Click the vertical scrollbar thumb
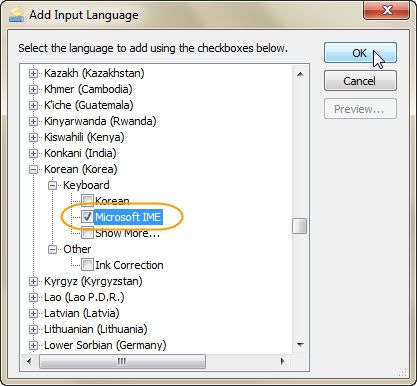417x386 pixels. (x=299, y=226)
